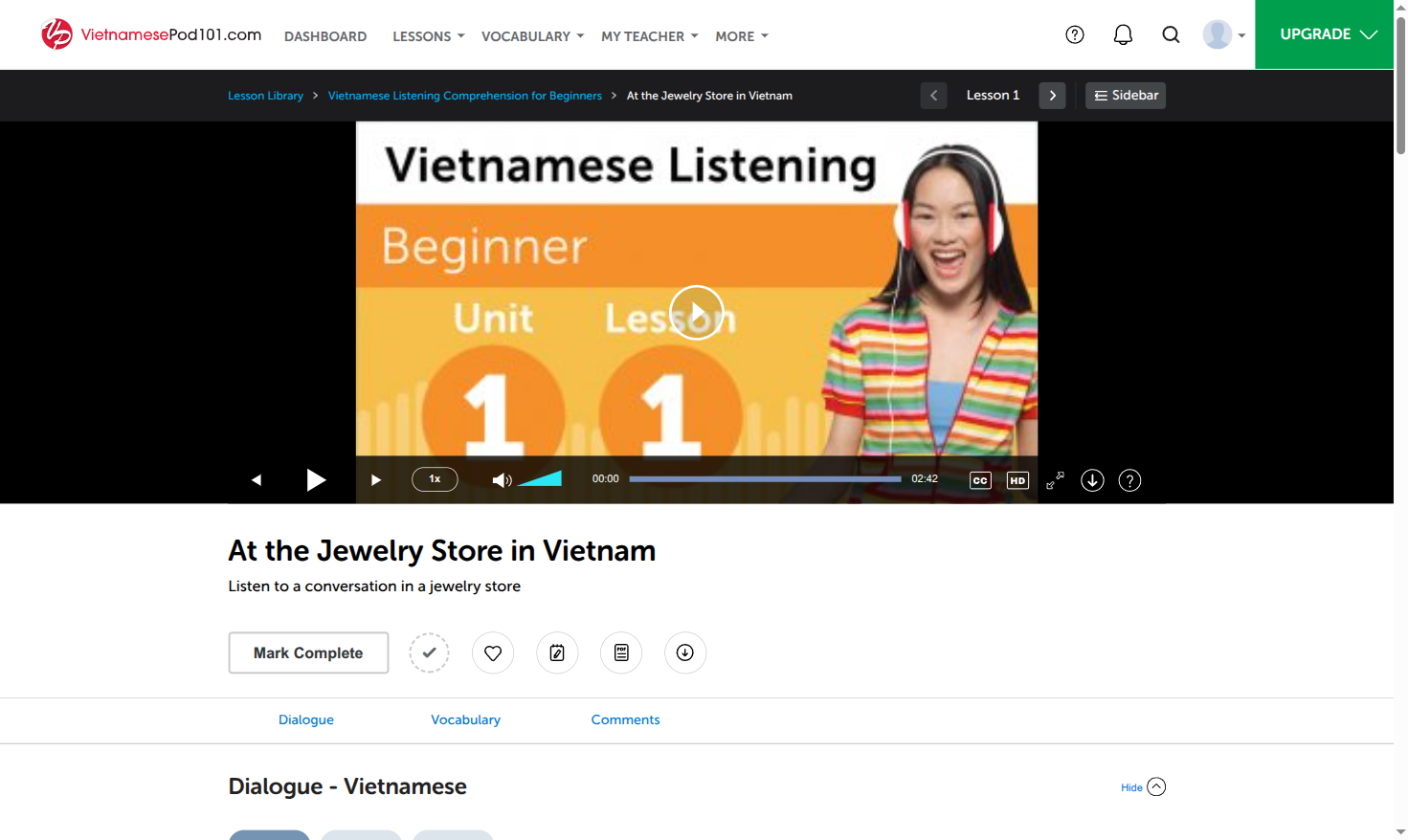Adjust the cyan volume slider
This screenshot has width=1408, height=840.
click(540, 479)
